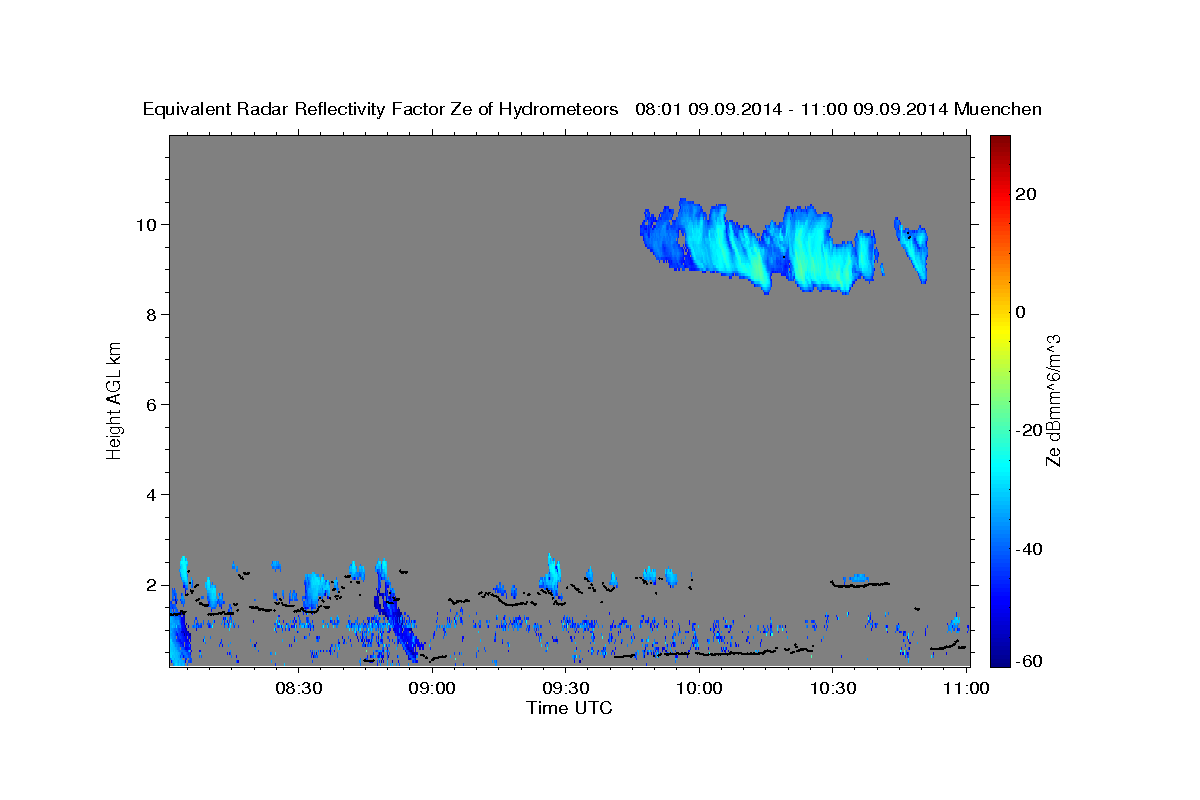Click the '09:00' time tick label
The width and height of the screenshot is (1200, 800).
pyautogui.click(x=434, y=688)
